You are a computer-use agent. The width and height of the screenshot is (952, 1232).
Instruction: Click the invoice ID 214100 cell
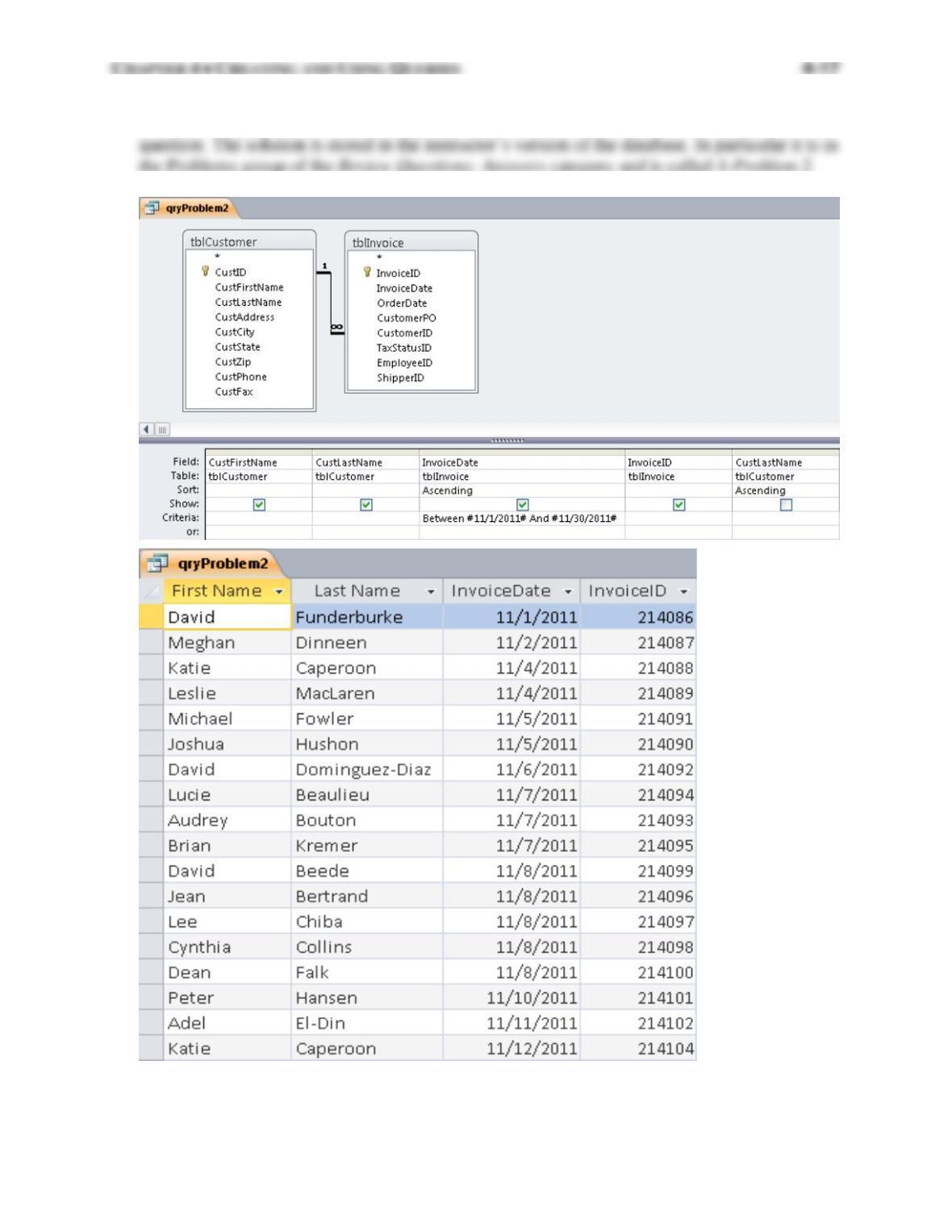pos(638,973)
